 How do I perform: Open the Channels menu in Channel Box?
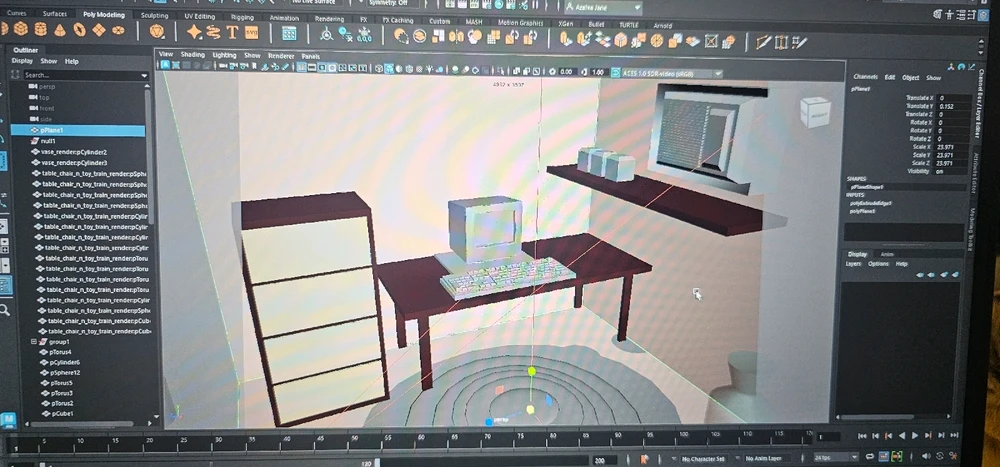(865, 78)
